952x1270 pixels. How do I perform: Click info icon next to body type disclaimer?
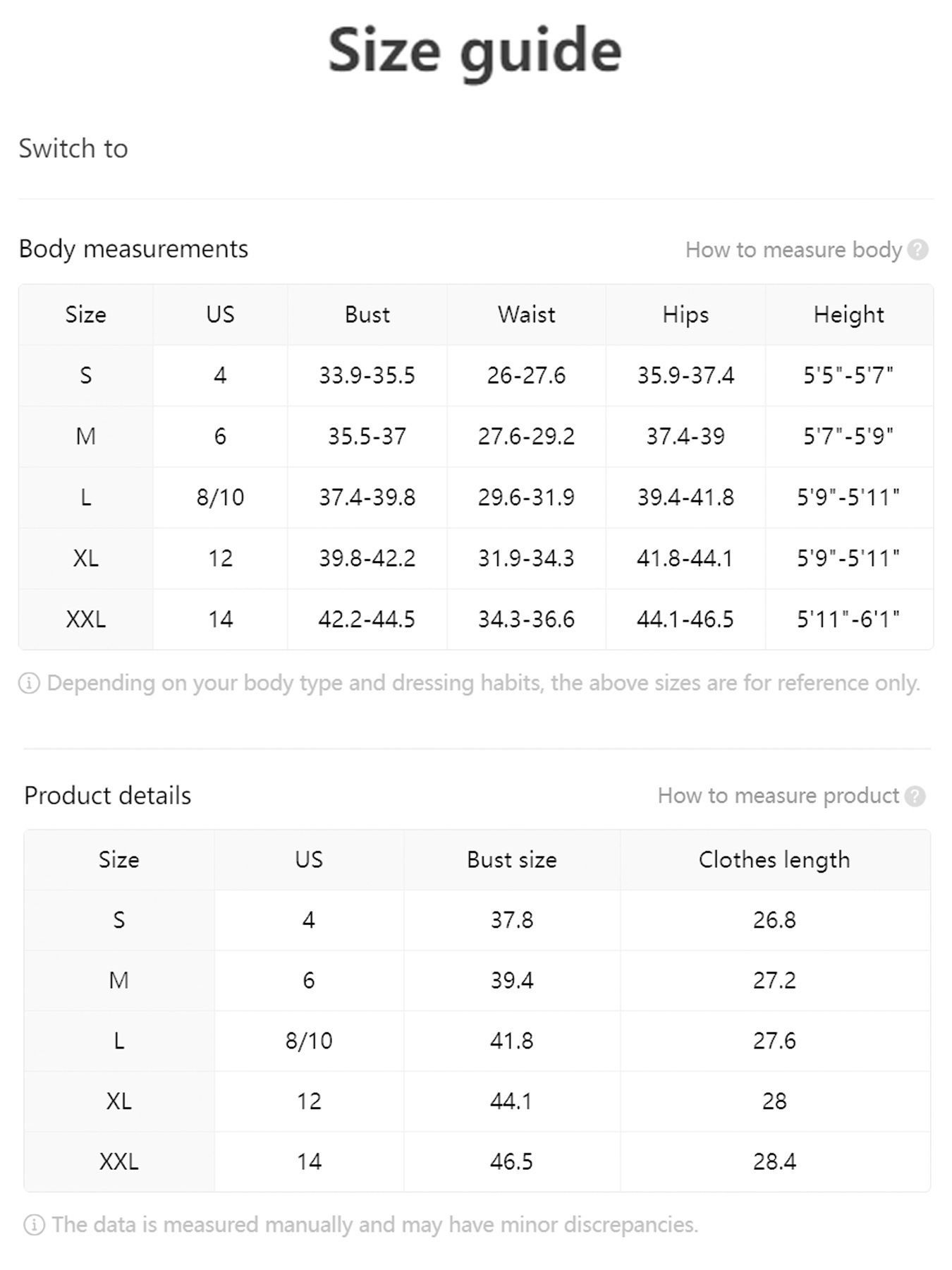click(x=29, y=683)
